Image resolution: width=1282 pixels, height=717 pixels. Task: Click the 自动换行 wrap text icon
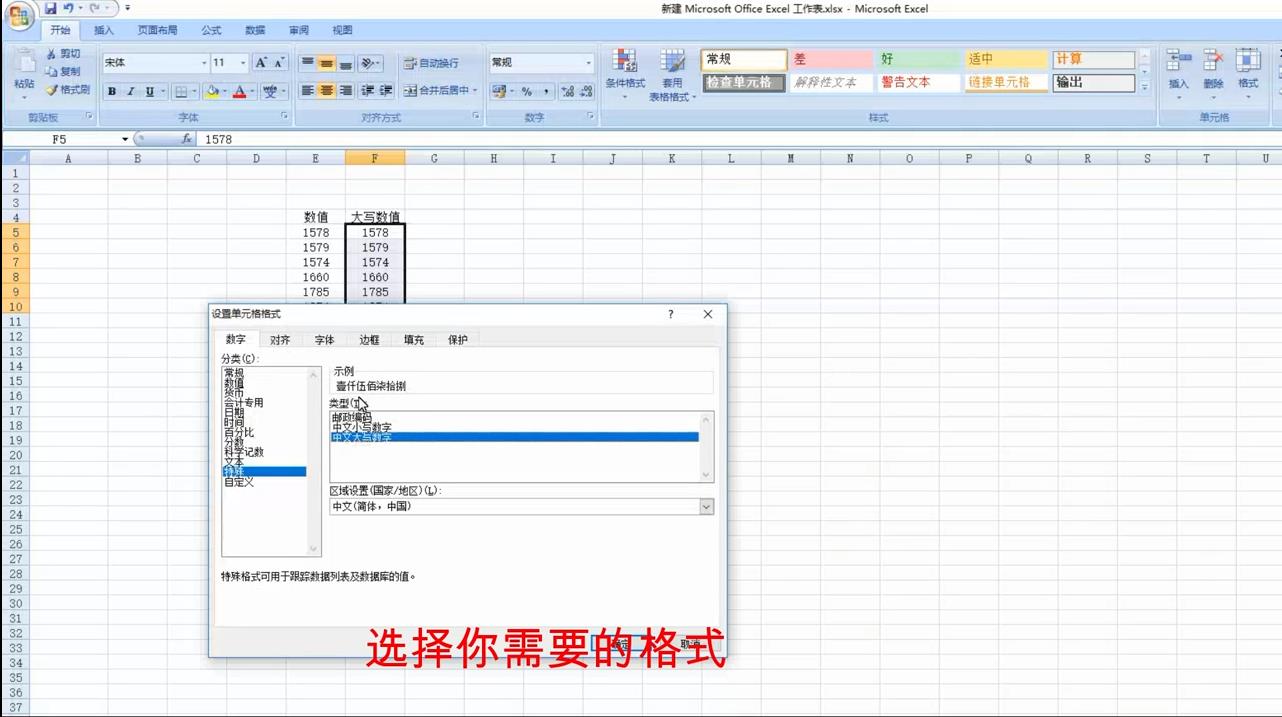click(x=438, y=62)
